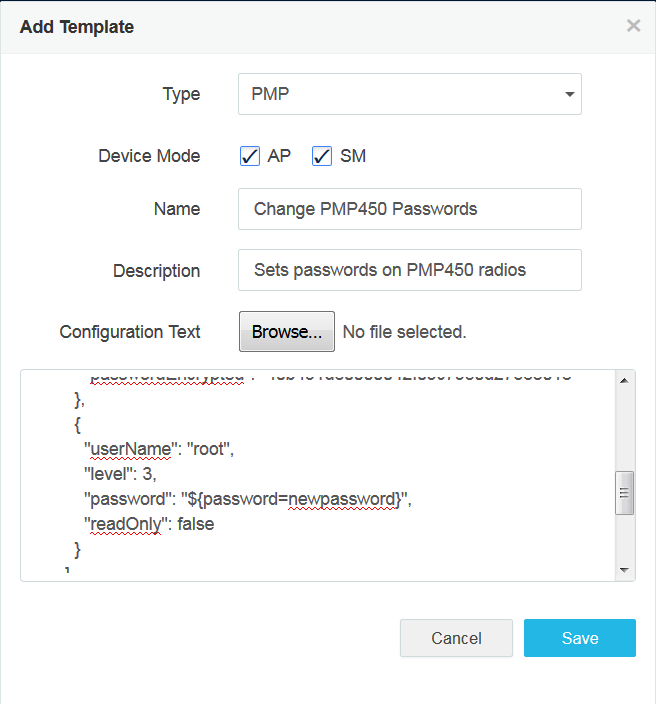Open the Type dropdown showing PMP

click(x=410, y=94)
